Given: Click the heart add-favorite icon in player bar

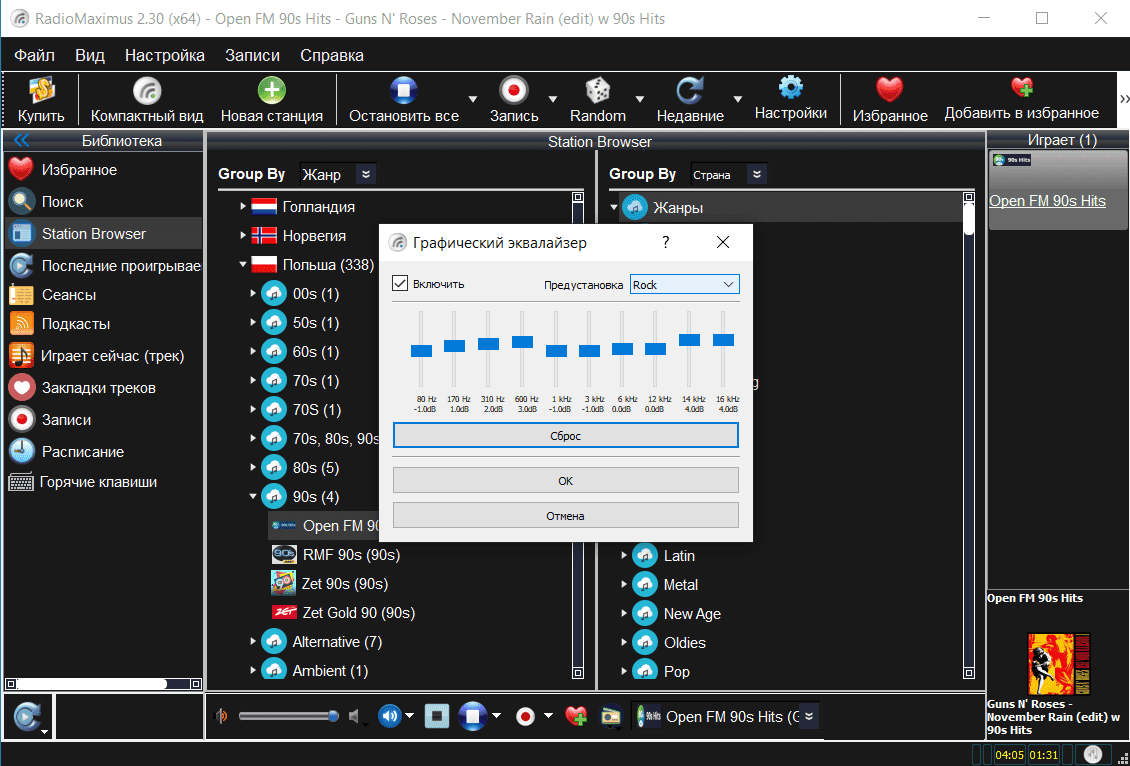Looking at the screenshot, I should point(576,716).
